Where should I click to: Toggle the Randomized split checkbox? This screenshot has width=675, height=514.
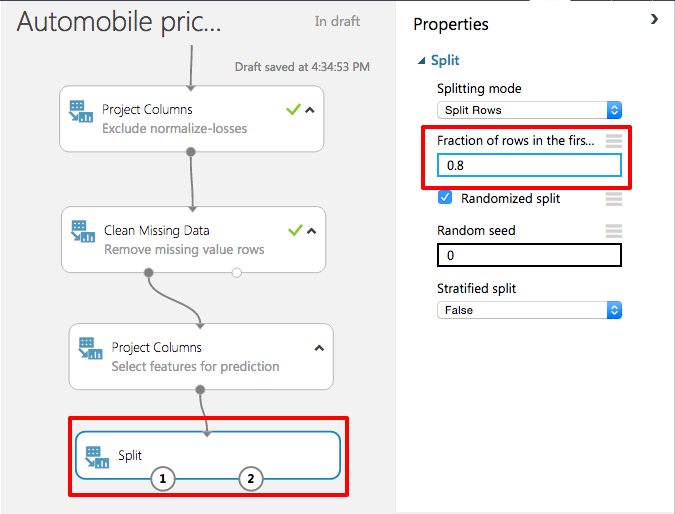[446, 198]
